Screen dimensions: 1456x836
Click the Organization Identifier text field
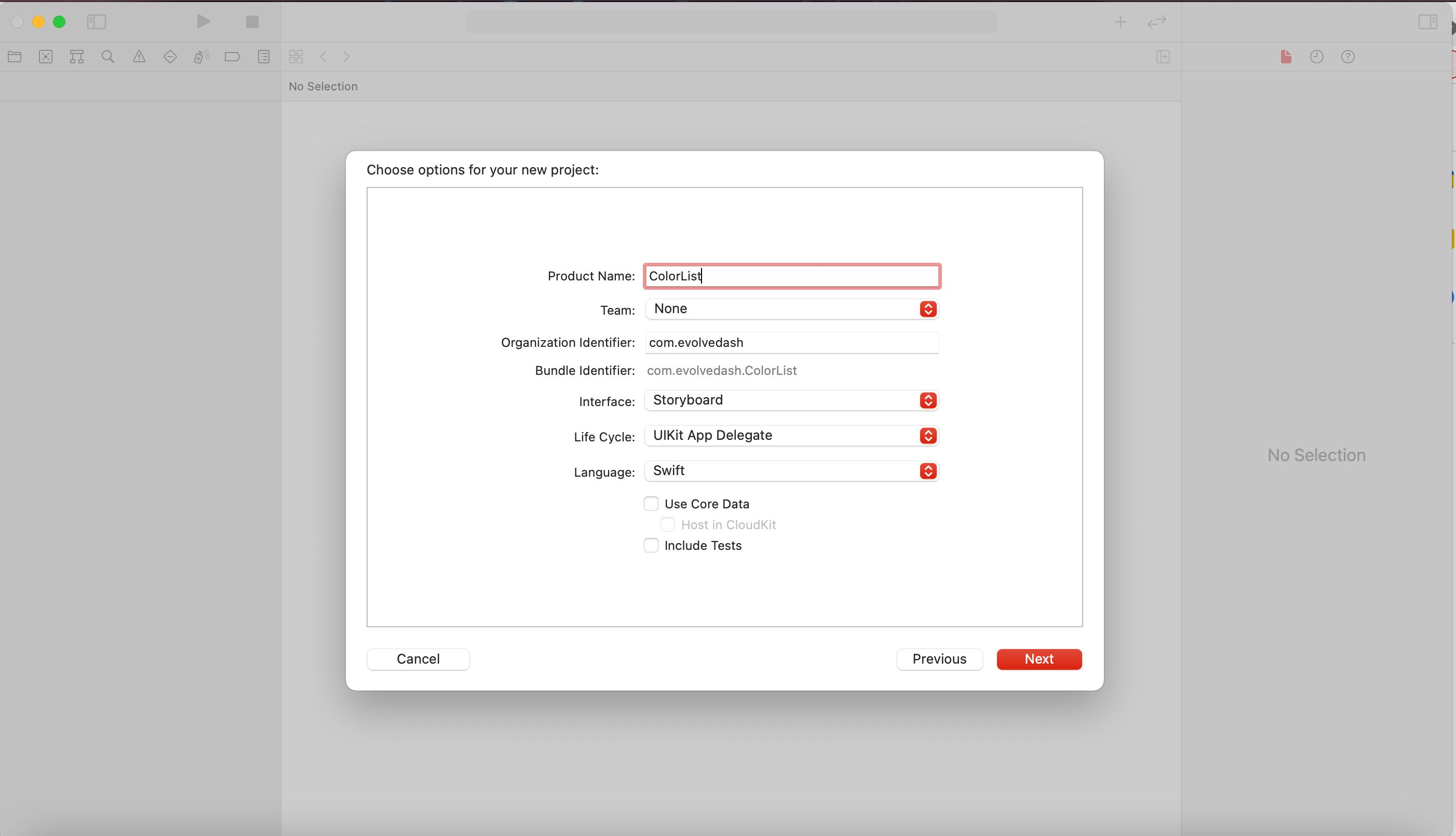pyautogui.click(x=791, y=343)
